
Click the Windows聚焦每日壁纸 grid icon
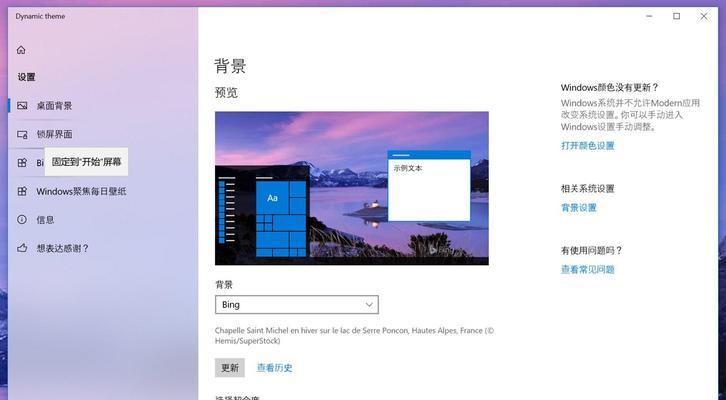(22, 191)
